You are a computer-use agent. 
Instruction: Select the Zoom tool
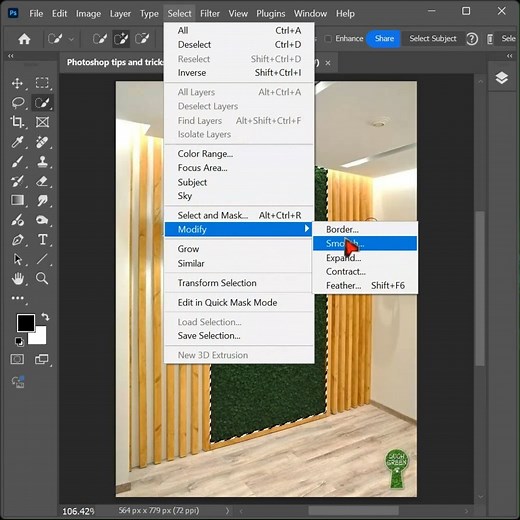(x=42, y=278)
